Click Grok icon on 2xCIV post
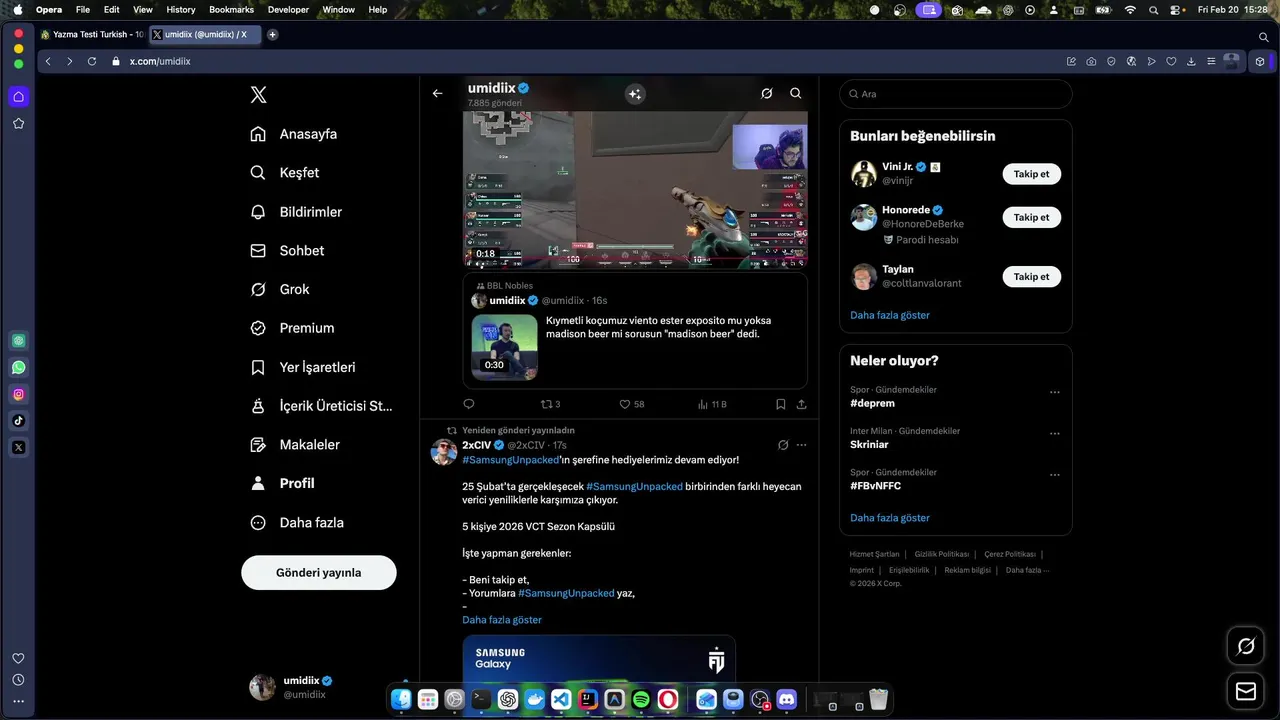 point(783,445)
